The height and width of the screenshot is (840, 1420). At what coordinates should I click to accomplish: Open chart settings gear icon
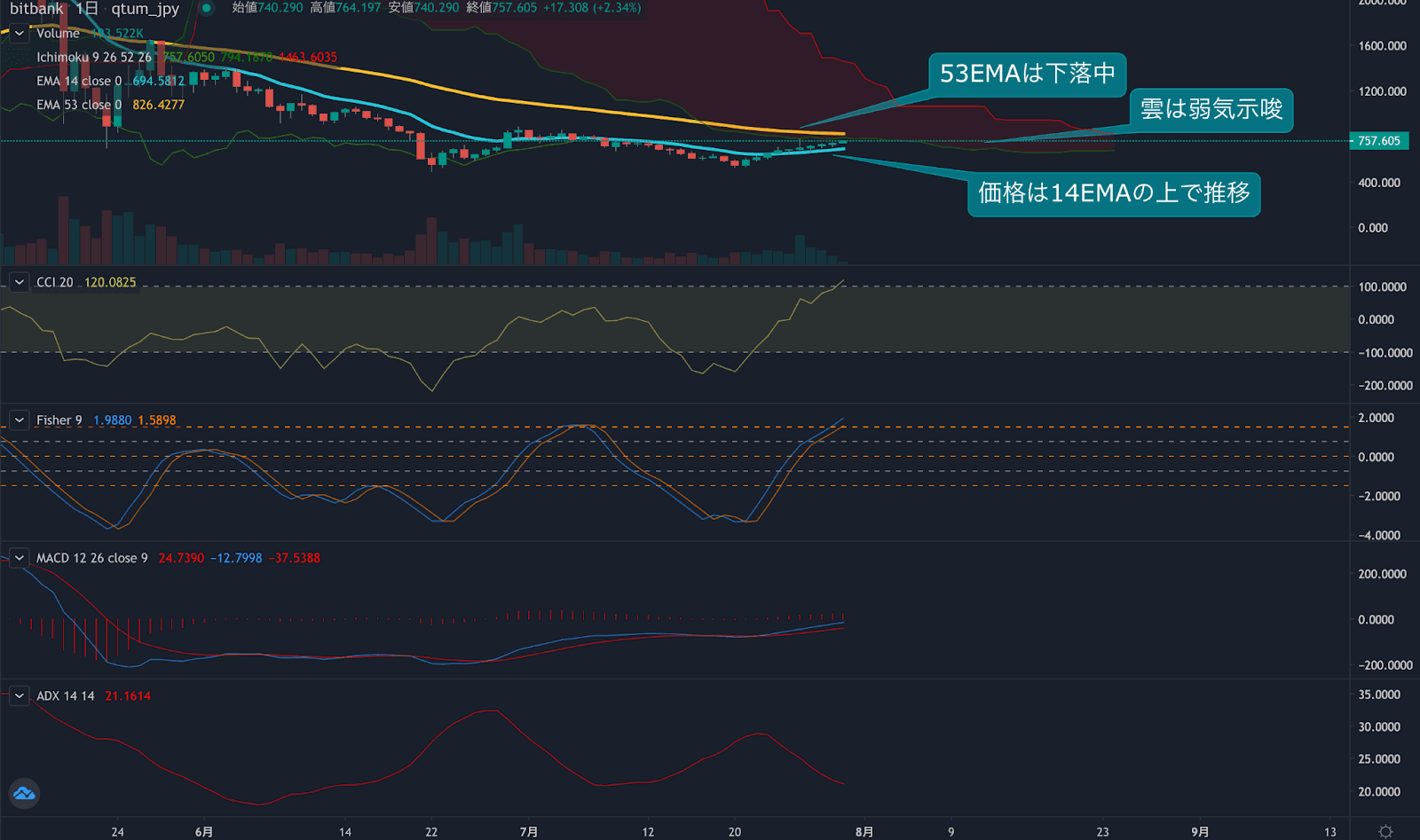click(1385, 831)
